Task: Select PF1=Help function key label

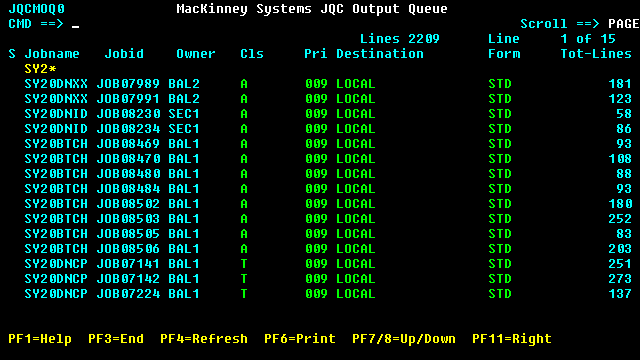Action: pyautogui.click(x=40, y=339)
